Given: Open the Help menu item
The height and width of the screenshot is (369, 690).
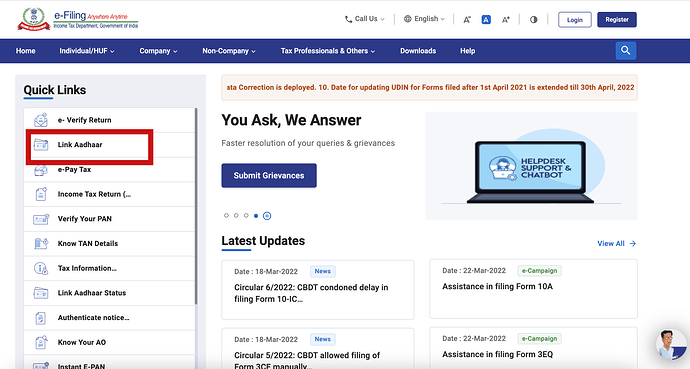Looking at the screenshot, I should click(467, 51).
